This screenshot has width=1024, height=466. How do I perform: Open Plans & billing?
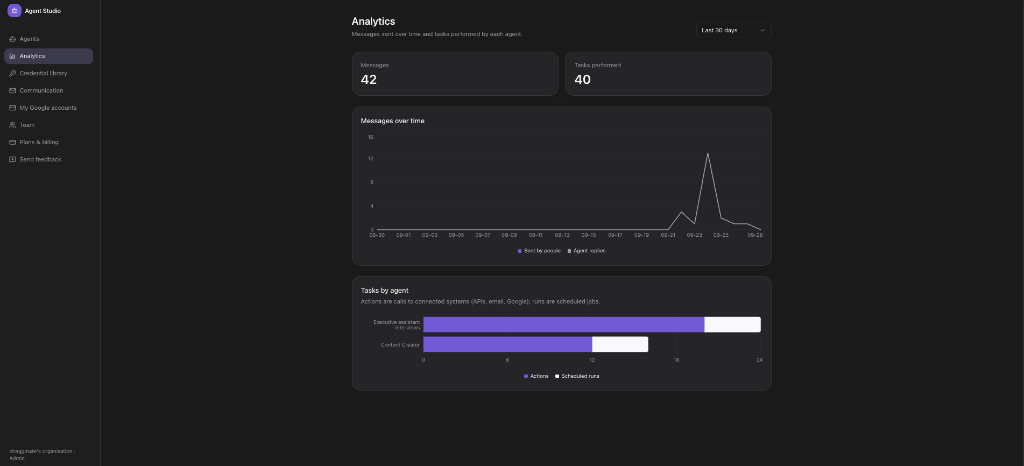pyautogui.click(x=48, y=142)
